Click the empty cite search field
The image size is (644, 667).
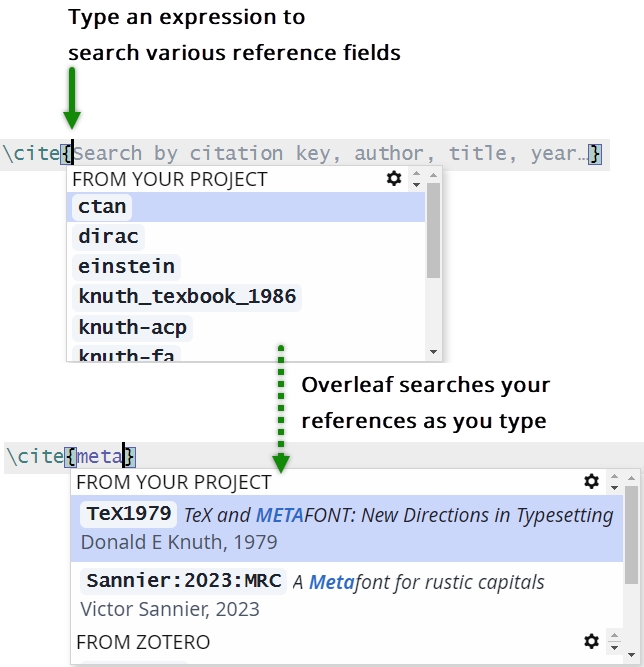pyautogui.click(x=330, y=154)
